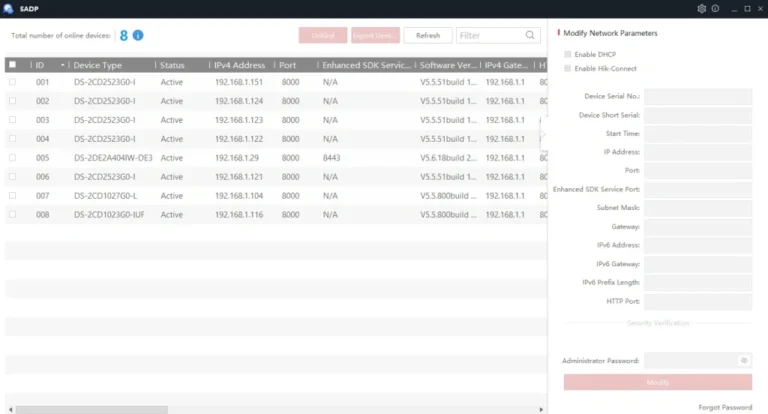768x414 pixels.
Task: Check the box for device 001
Action: (12, 82)
